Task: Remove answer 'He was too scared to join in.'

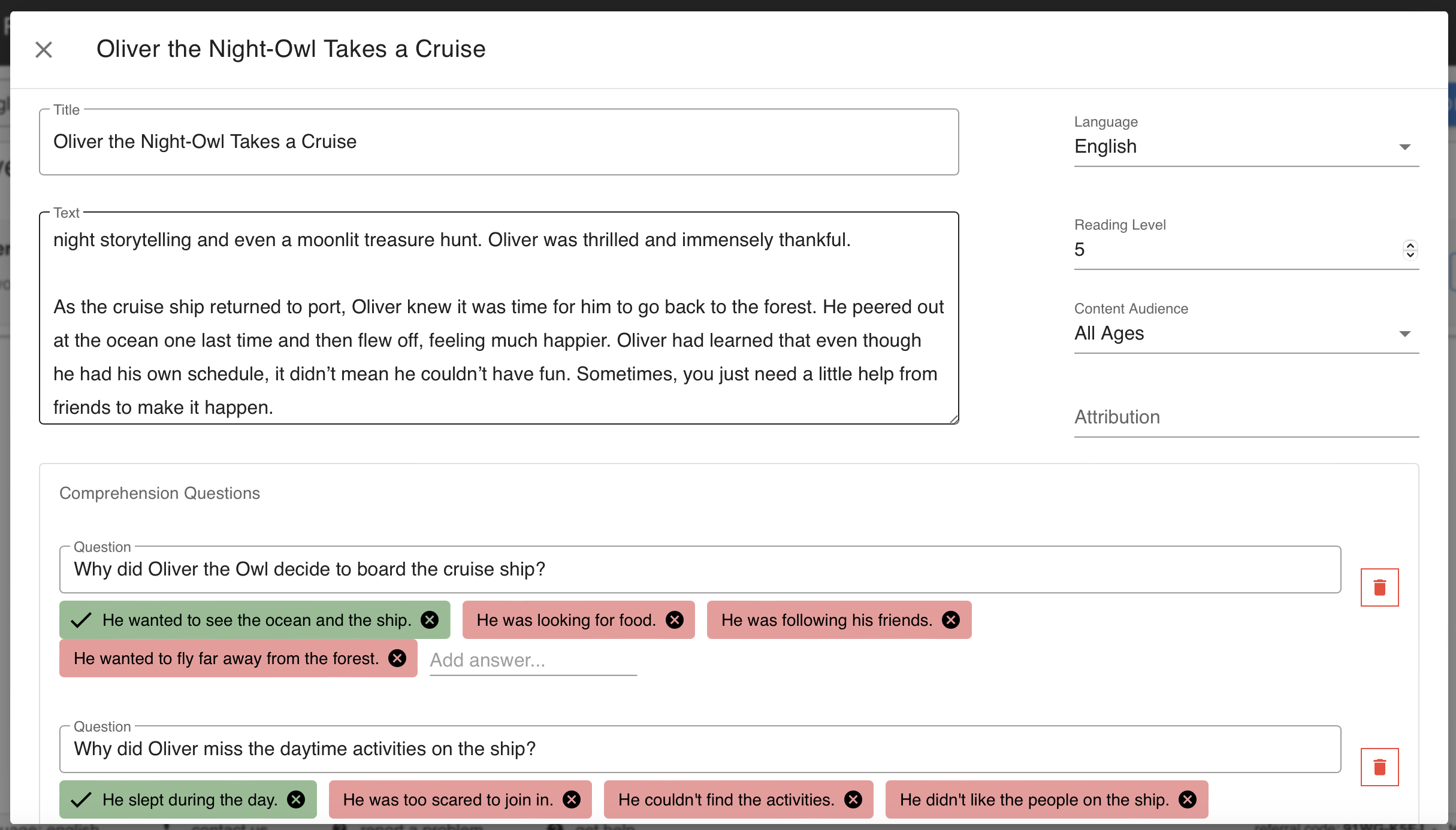Action: pos(572,799)
